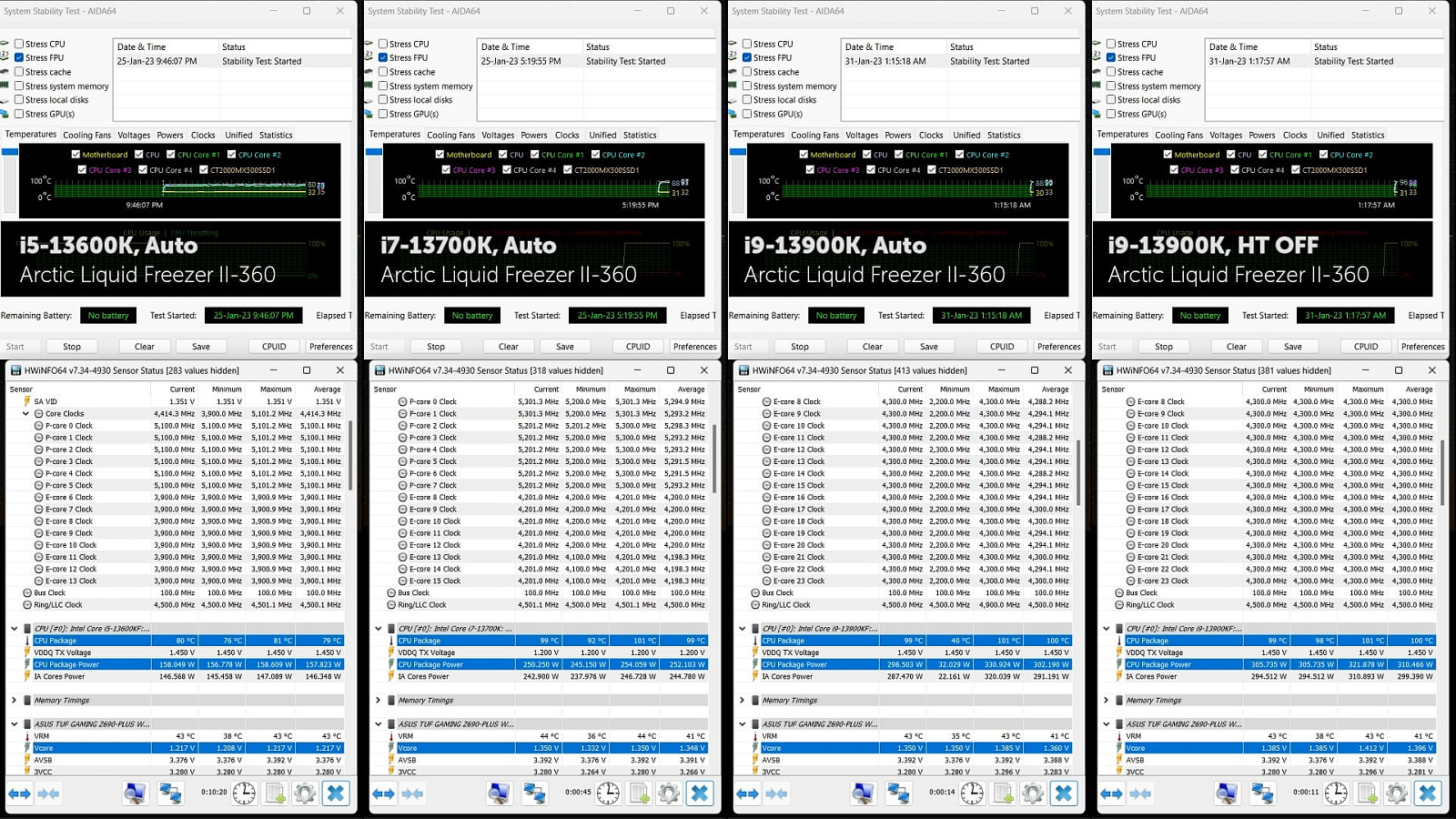The height and width of the screenshot is (819, 1456).
Task: Open CPUID in the i9-13900K HT OFF window
Action: [x=1366, y=347]
